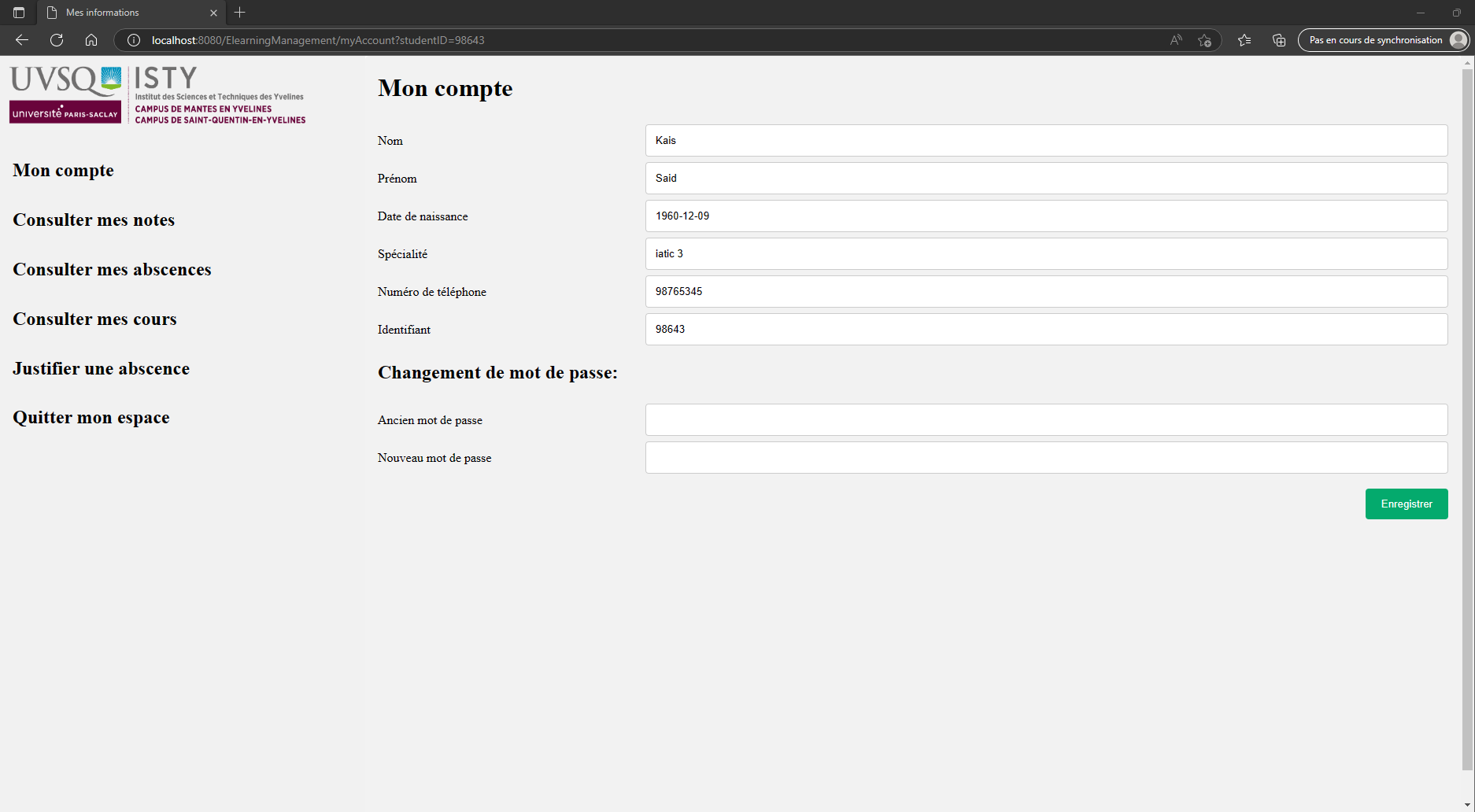Open the Collections icon
This screenshot has width=1475, height=812.
[x=1279, y=40]
